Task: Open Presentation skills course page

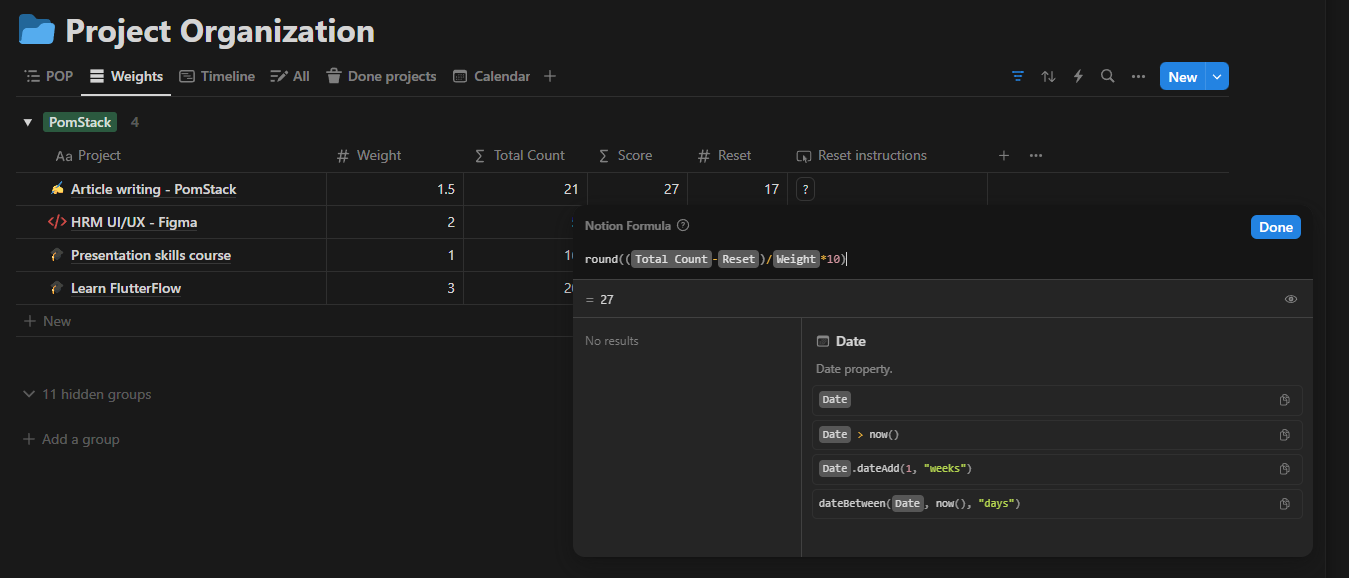Action: point(151,255)
